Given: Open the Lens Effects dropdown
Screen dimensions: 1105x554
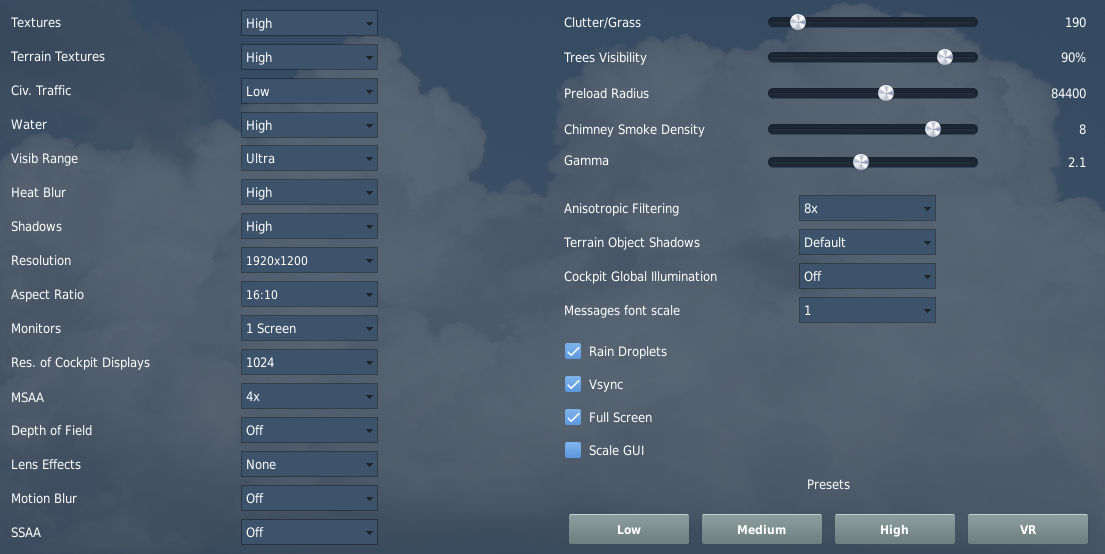Looking at the screenshot, I should click(309, 464).
